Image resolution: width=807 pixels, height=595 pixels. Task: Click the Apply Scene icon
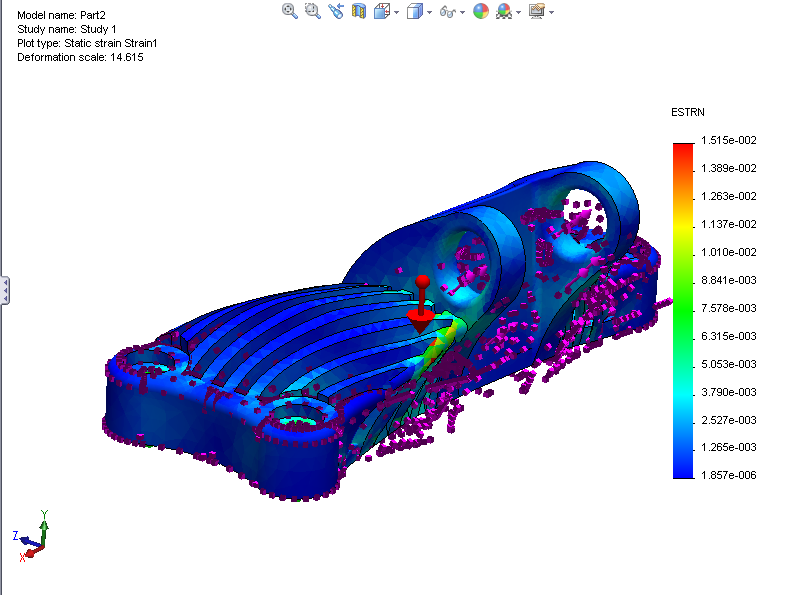tap(505, 11)
